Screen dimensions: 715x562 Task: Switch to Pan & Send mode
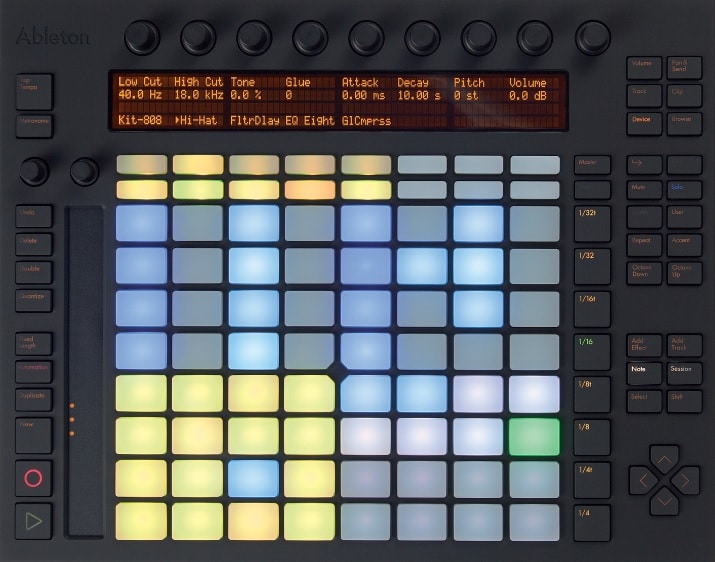(684, 68)
